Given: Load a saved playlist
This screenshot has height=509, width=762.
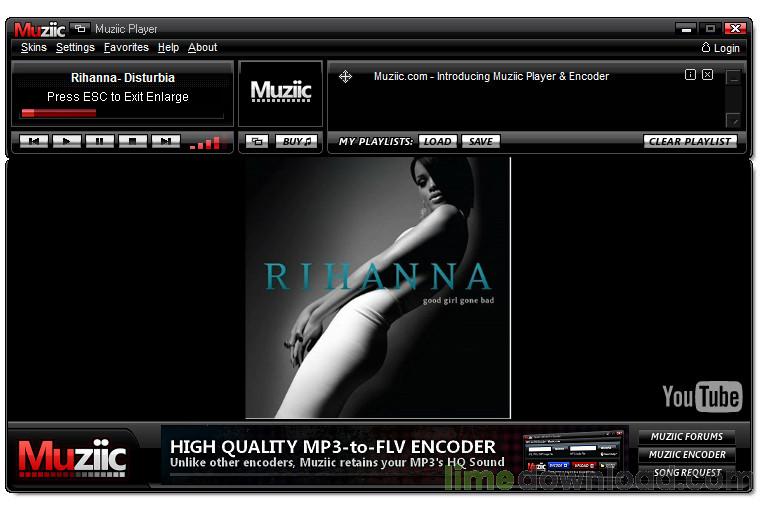Looking at the screenshot, I should [x=437, y=141].
